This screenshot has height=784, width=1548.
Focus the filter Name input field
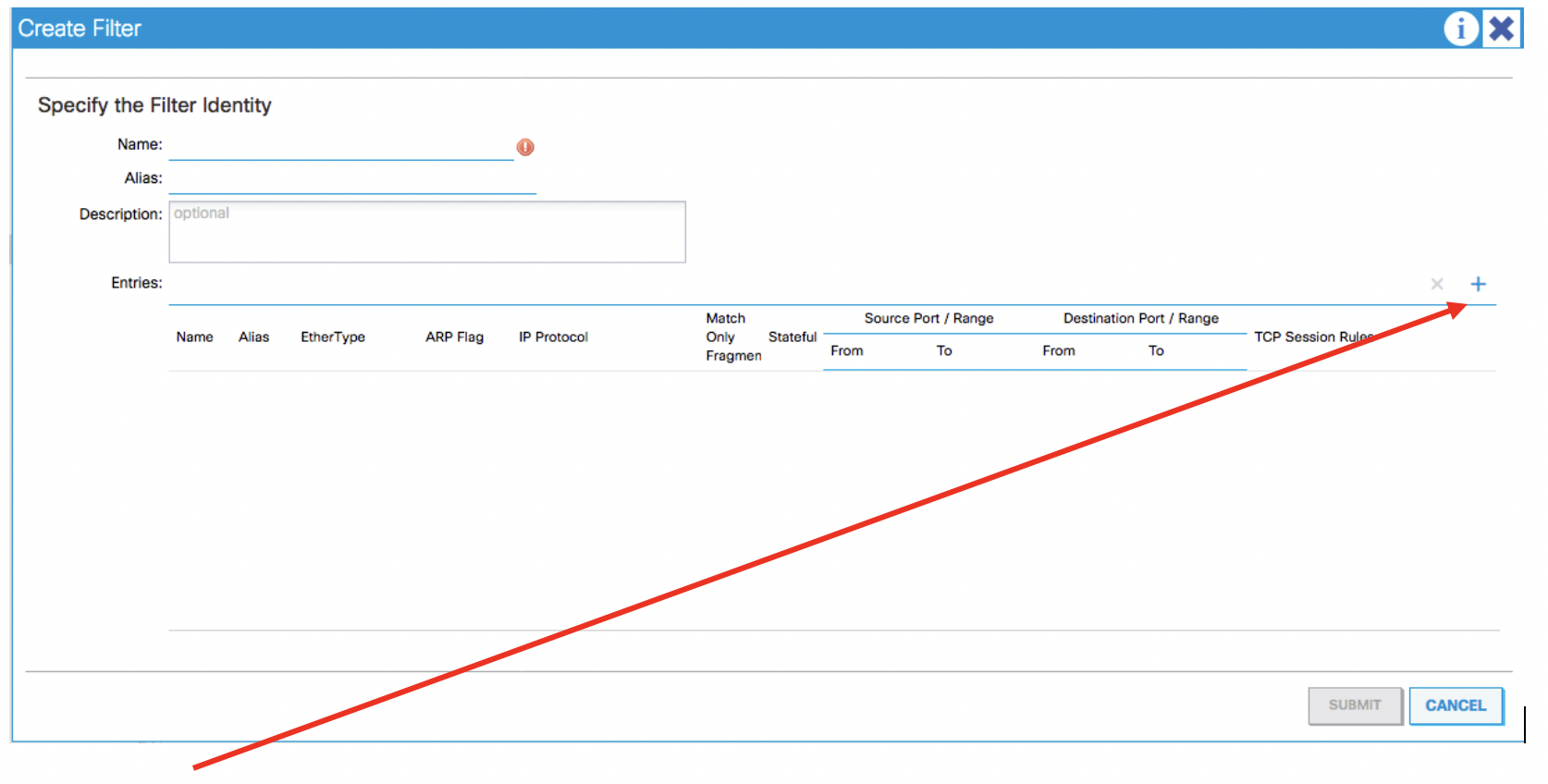(x=340, y=147)
